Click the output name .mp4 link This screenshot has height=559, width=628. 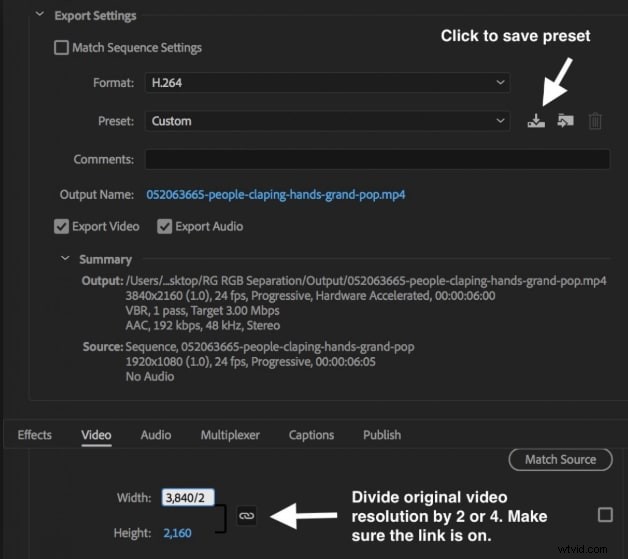[x=276, y=195]
